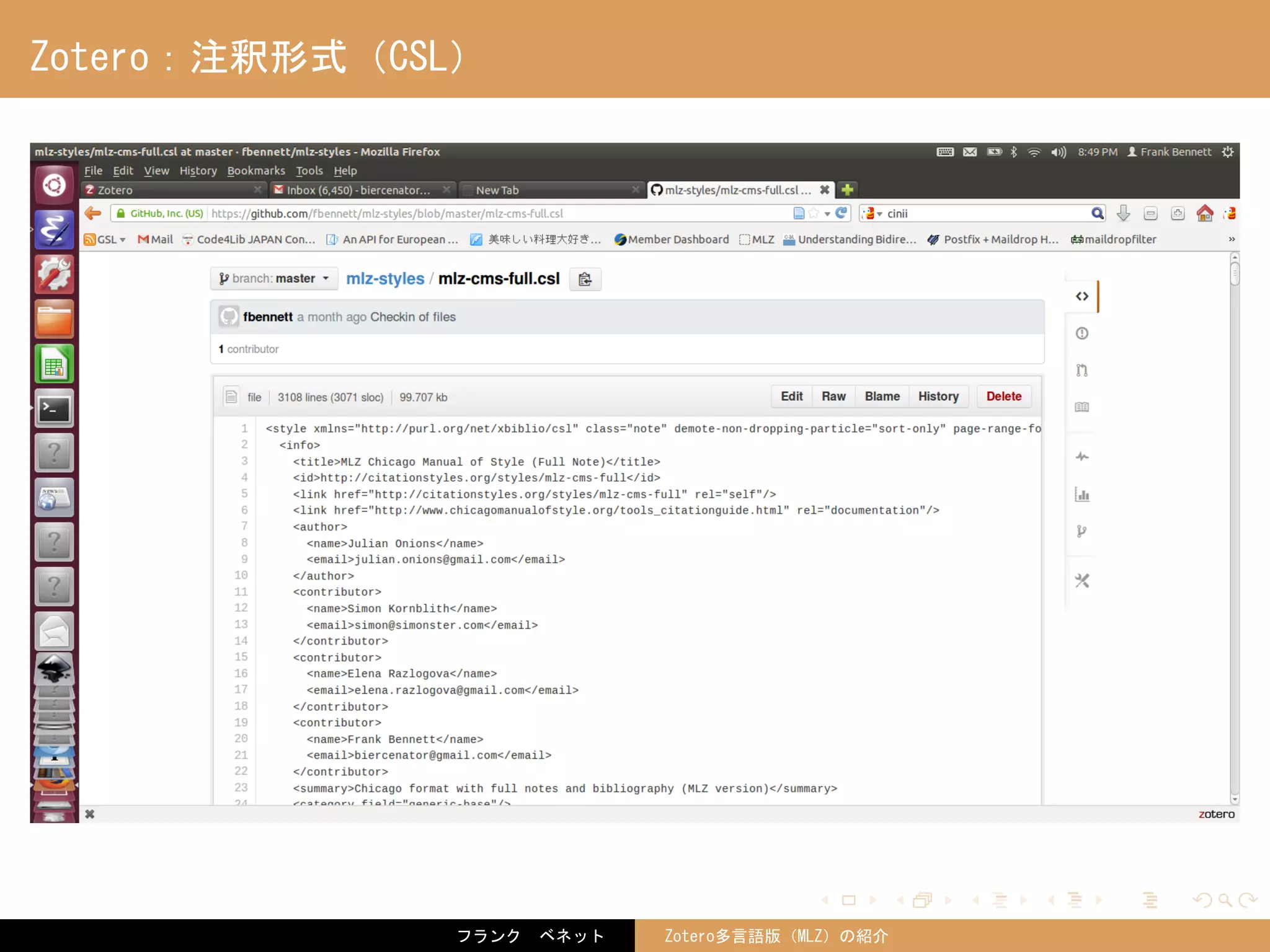Open the maildropfilter bookmark

coord(1114,239)
